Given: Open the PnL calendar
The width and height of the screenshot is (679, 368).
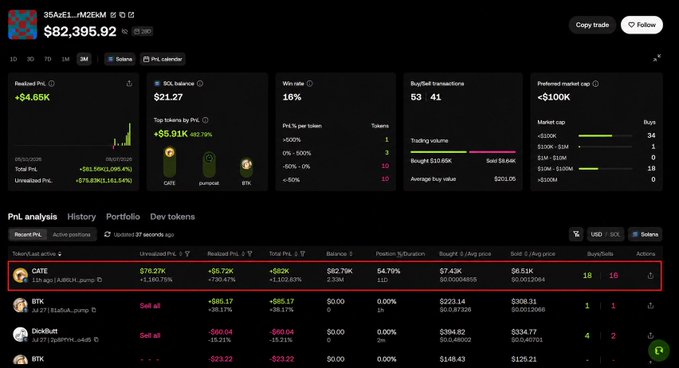Looking at the screenshot, I should click(x=162, y=59).
